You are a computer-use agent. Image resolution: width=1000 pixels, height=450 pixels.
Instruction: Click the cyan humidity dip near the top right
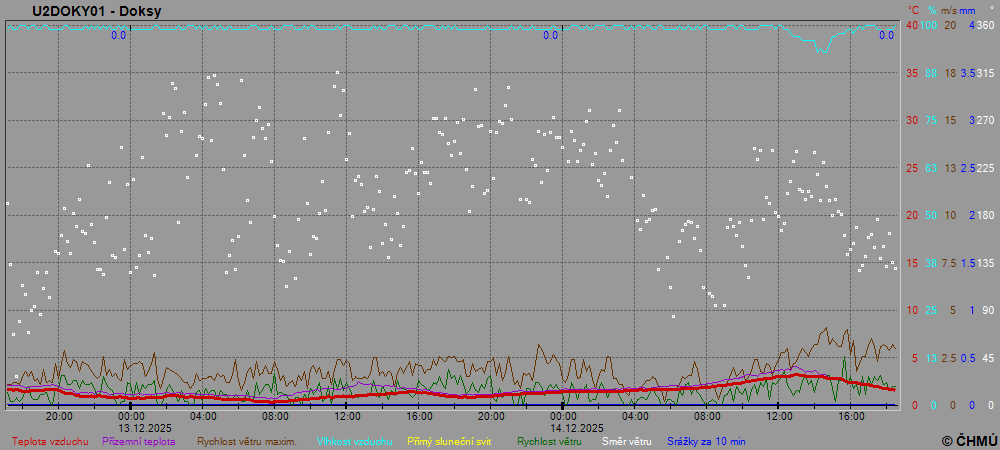pyautogui.click(x=821, y=46)
